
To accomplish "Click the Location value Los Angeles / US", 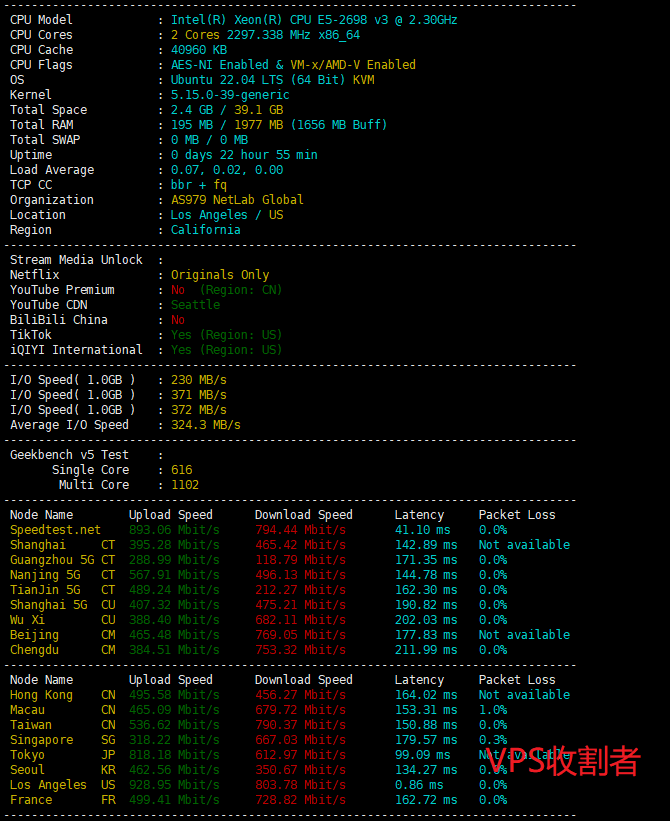I will (226, 215).
